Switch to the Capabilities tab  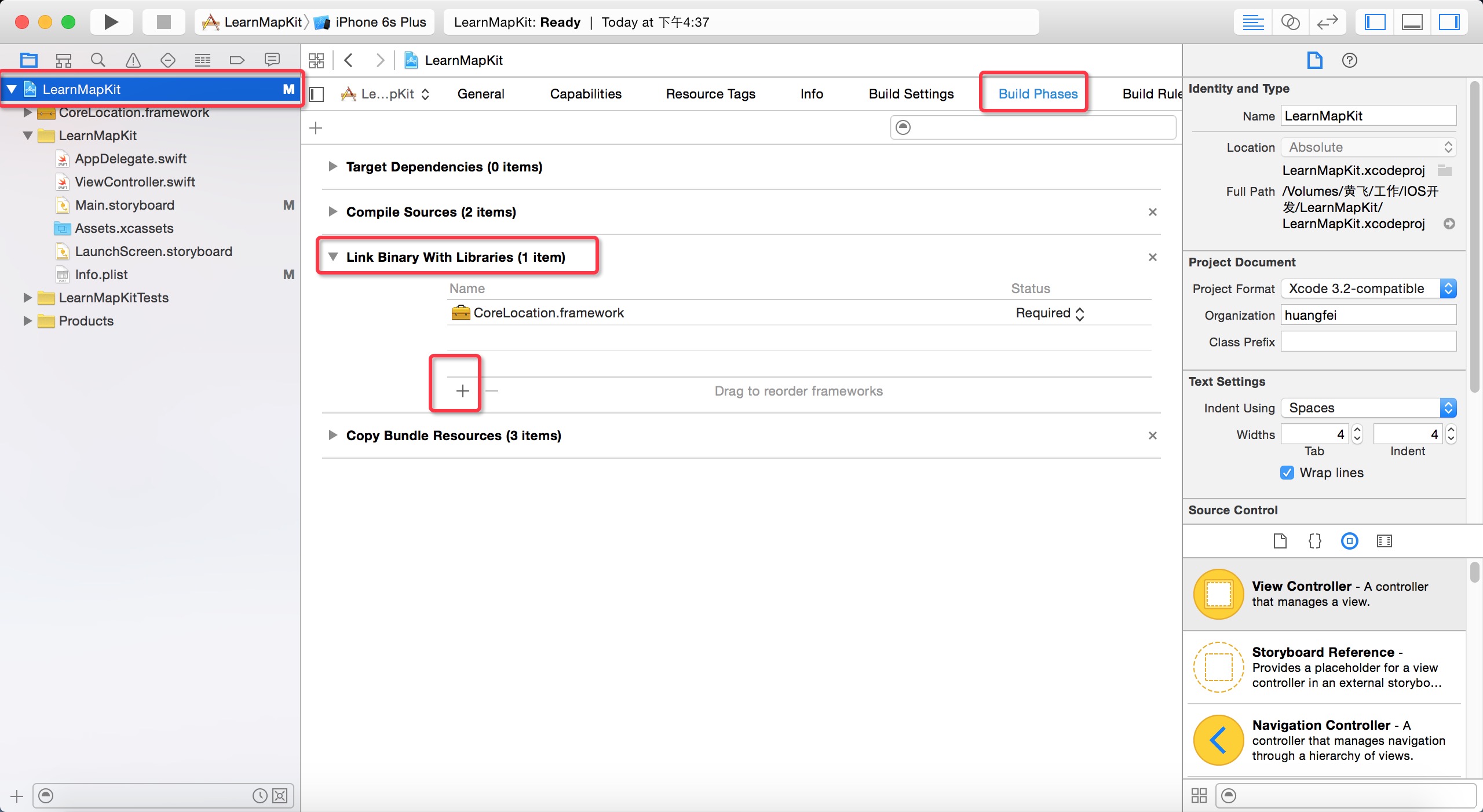point(586,94)
